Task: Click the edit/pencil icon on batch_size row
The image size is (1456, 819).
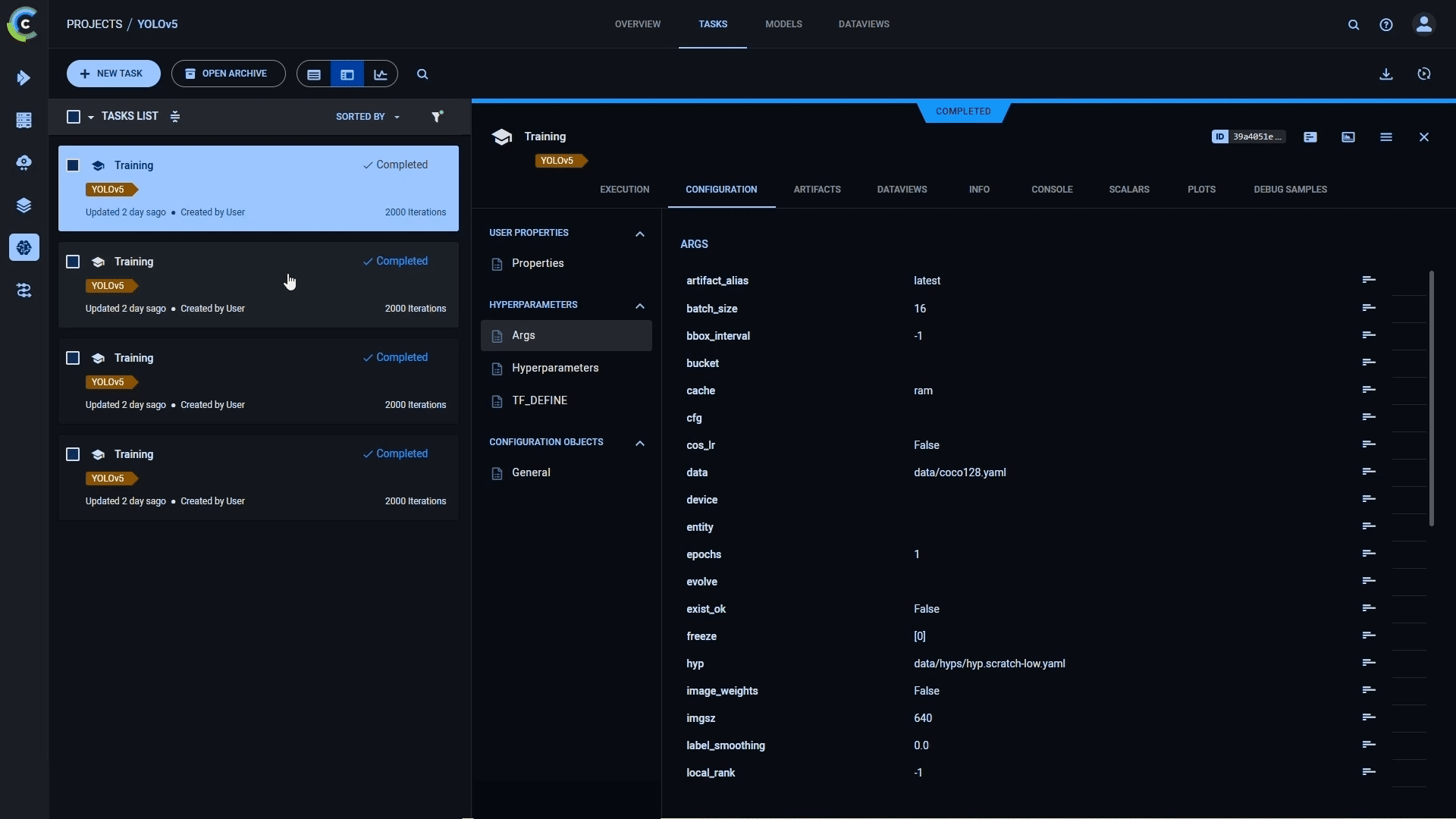Action: (1368, 307)
